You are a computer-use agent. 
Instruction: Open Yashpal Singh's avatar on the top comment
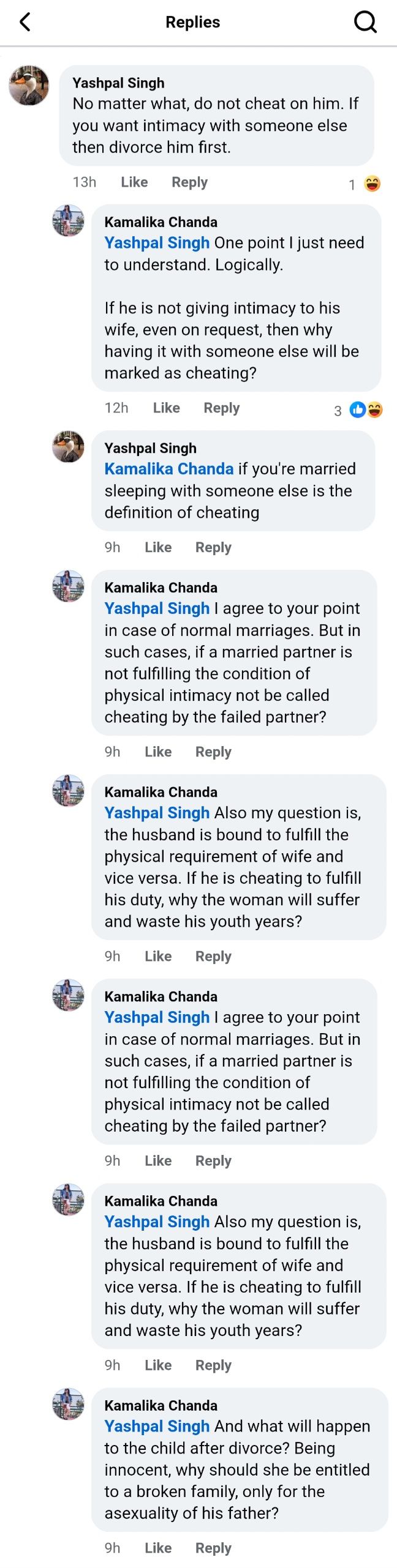pyautogui.click(x=29, y=86)
